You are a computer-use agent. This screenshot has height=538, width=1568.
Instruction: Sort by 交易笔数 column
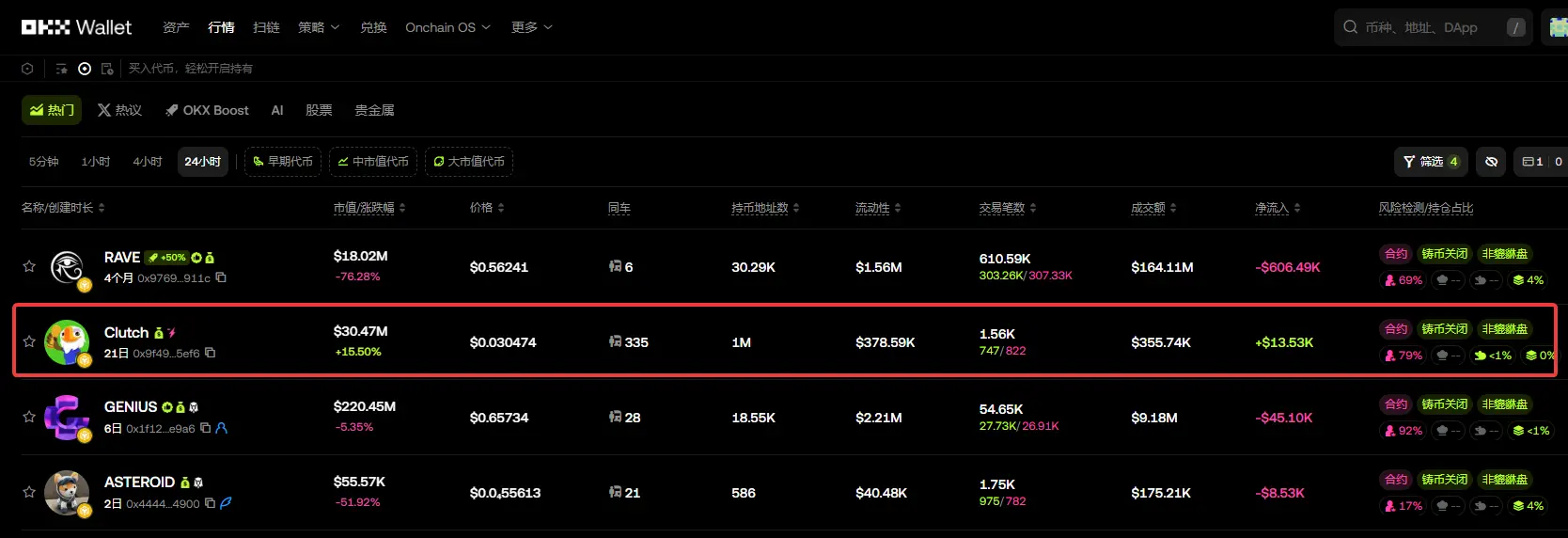[x=1008, y=208]
